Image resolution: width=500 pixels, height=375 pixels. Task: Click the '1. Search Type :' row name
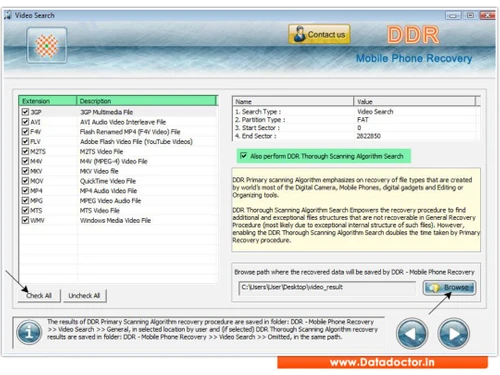258,112
